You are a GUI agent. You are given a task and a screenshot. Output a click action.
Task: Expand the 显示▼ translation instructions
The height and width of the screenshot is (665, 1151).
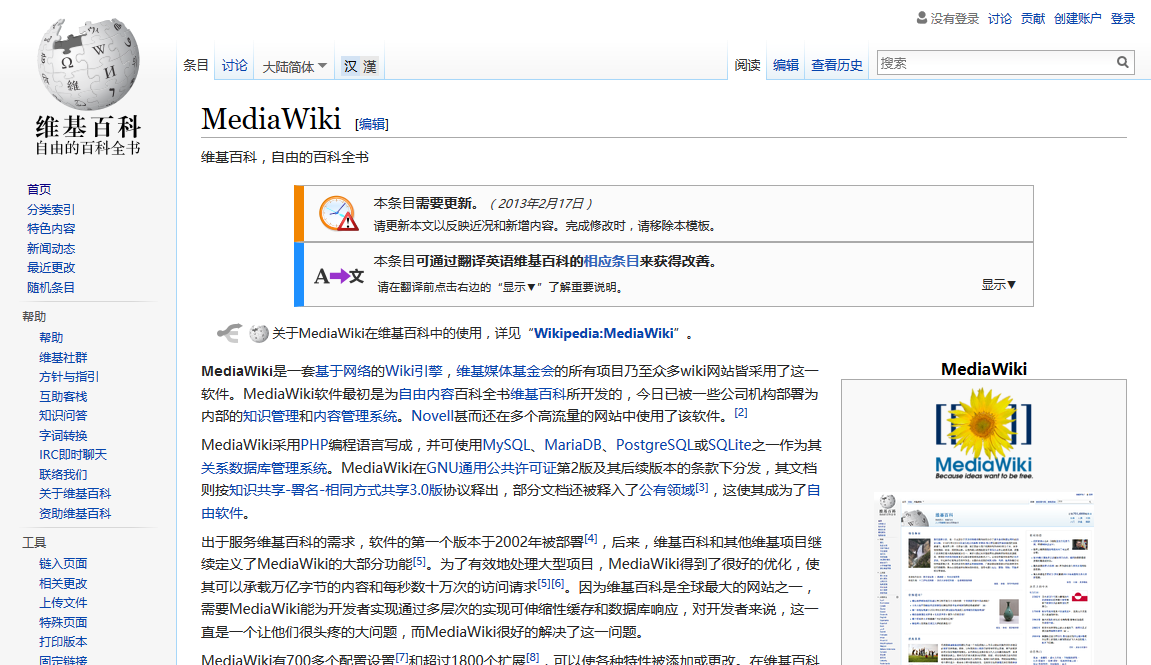[x=998, y=285]
